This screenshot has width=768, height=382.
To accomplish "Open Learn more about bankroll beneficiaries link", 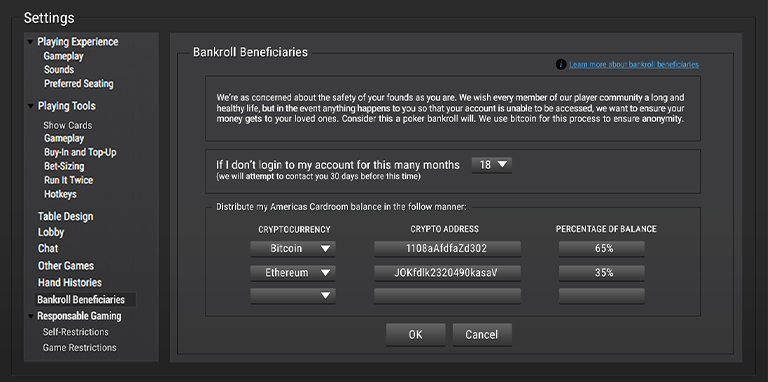I will tap(634, 65).
